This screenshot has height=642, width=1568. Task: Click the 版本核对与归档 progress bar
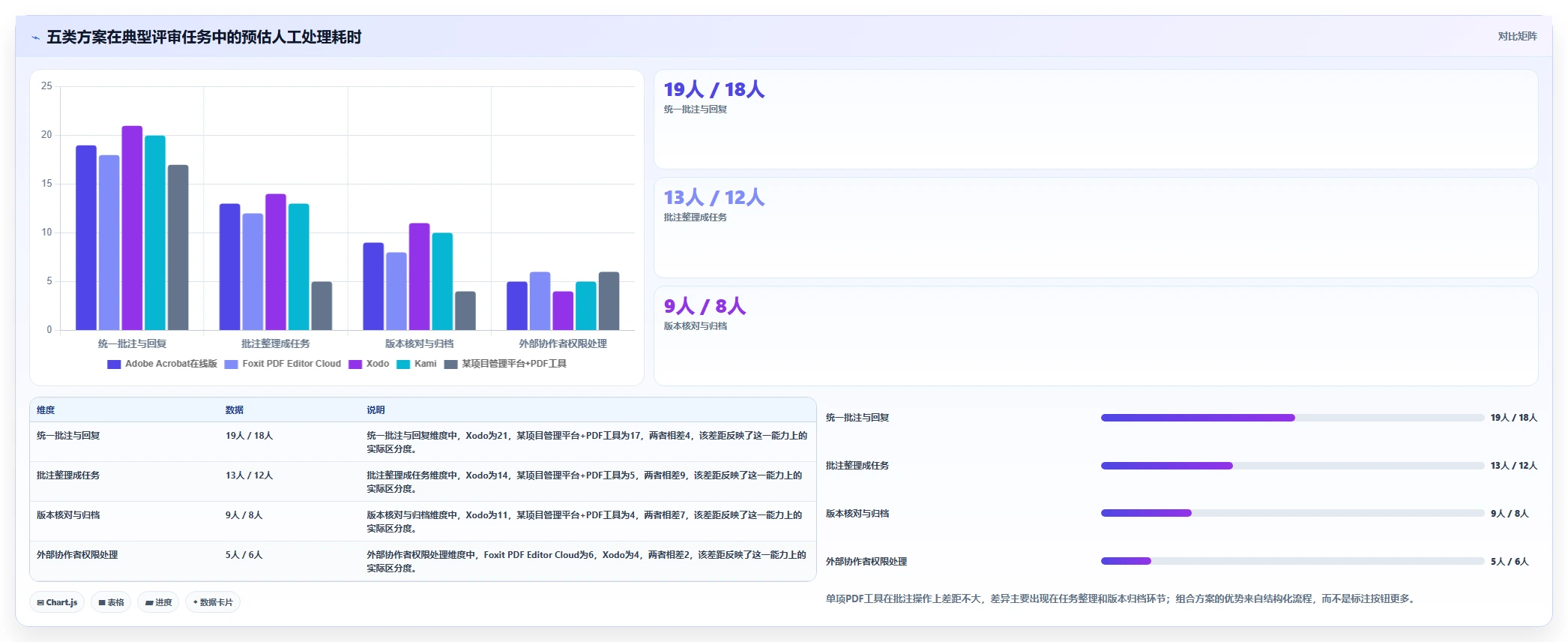pyautogui.click(x=1292, y=514)
